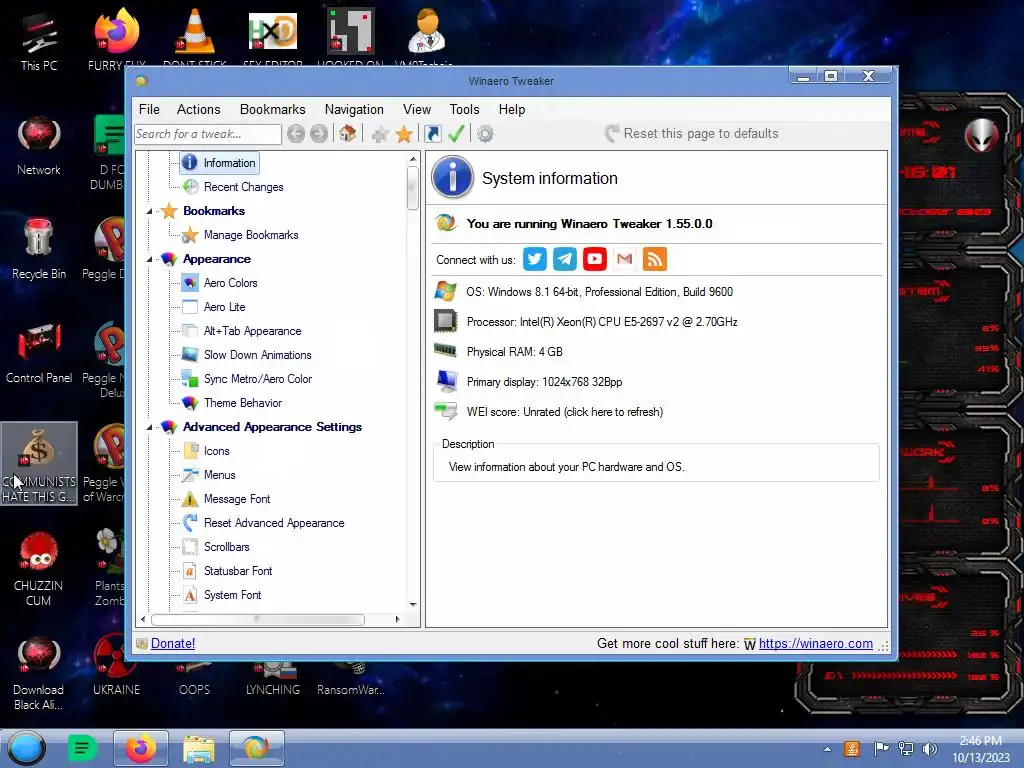
Task: Show hidden tray icons arrow
Action: point(827,750)
